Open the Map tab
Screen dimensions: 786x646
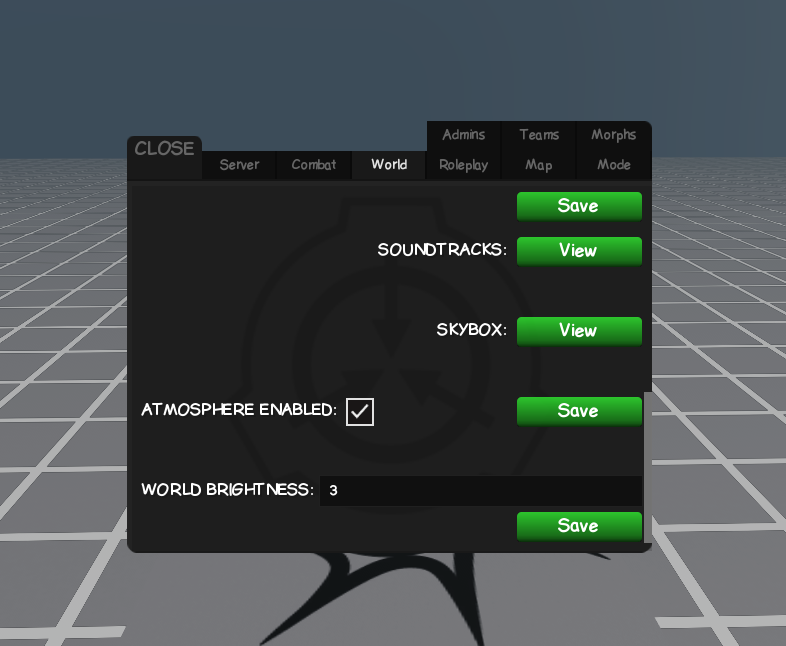[539, 165]
